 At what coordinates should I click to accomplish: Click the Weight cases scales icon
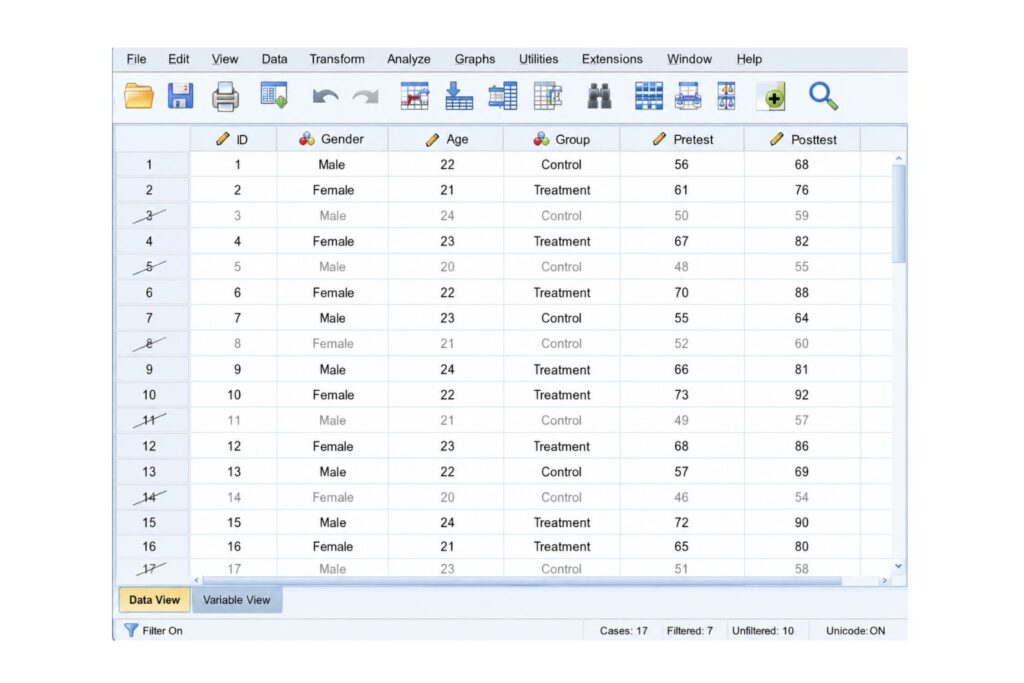[x=726, y=96]
